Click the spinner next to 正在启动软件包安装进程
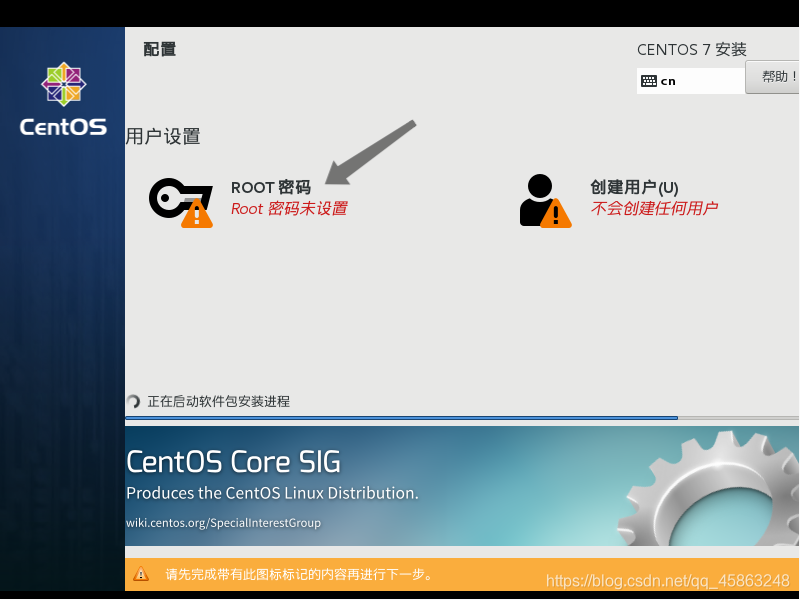Screen dimensions: 800x600 pos(134,402)
